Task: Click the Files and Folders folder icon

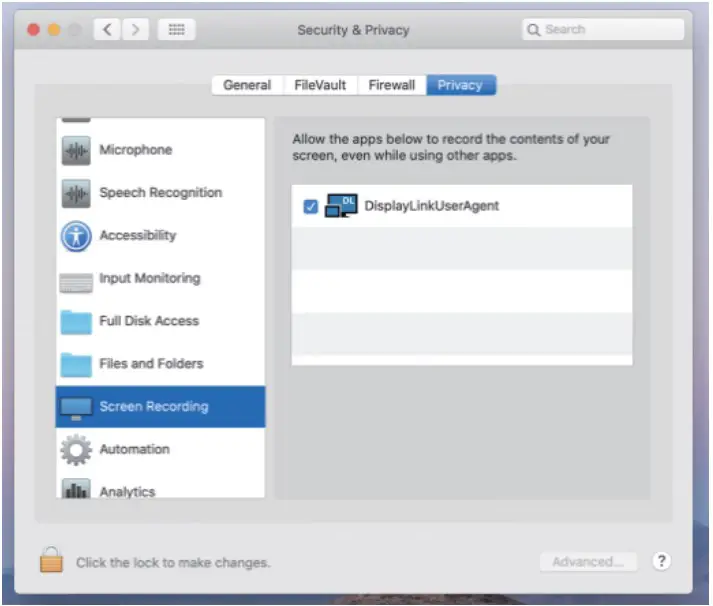Action: pyautogui.click(x=76, y=365)
